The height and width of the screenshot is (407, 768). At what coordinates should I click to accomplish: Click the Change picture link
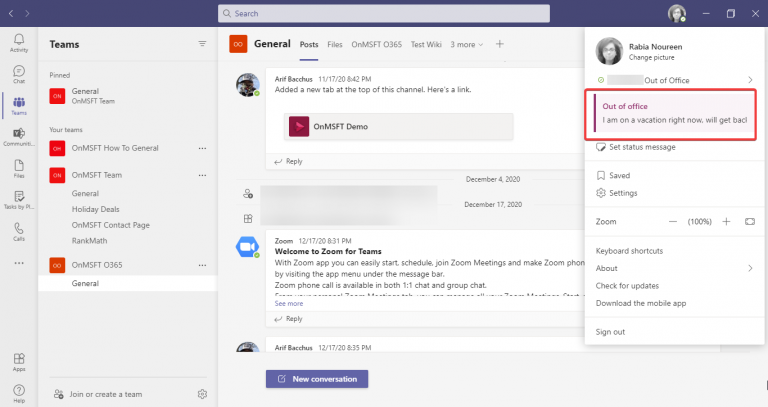point(651,57)
